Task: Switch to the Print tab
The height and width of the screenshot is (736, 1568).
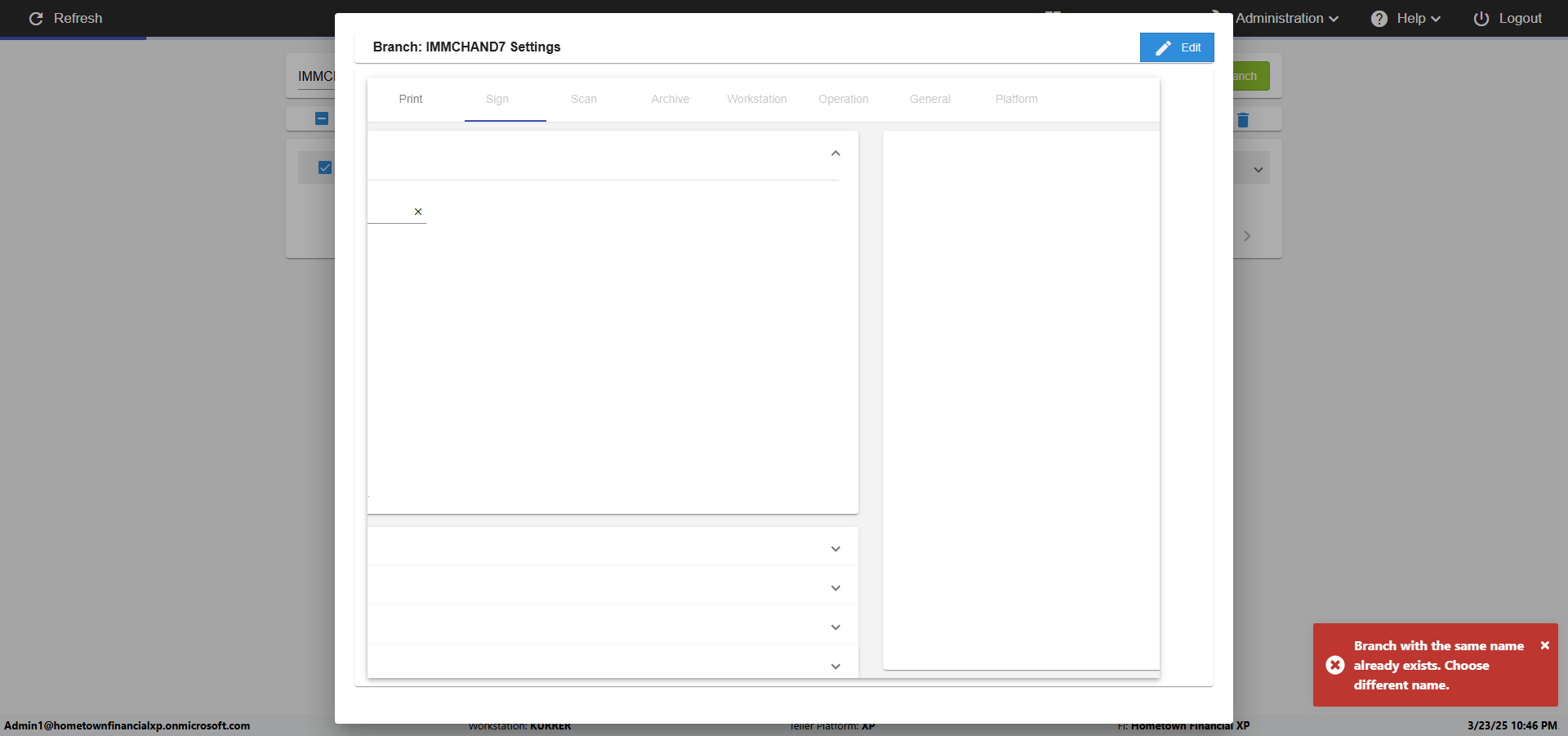Action: tap(411, 99)
